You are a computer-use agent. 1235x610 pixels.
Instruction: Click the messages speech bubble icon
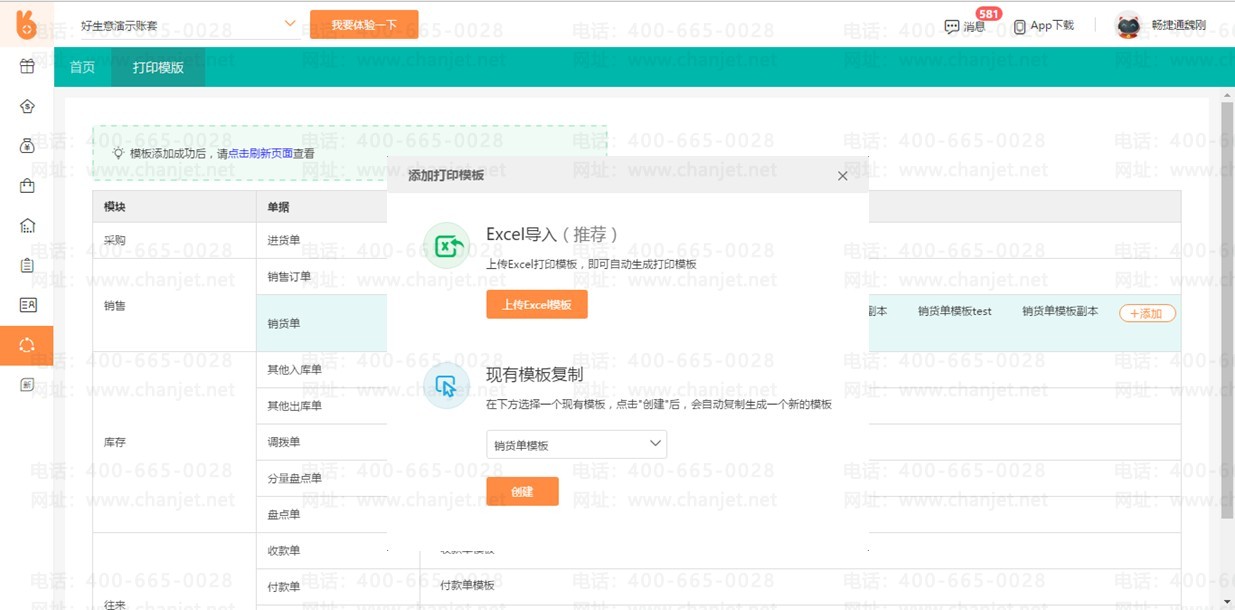pos(952,27)
